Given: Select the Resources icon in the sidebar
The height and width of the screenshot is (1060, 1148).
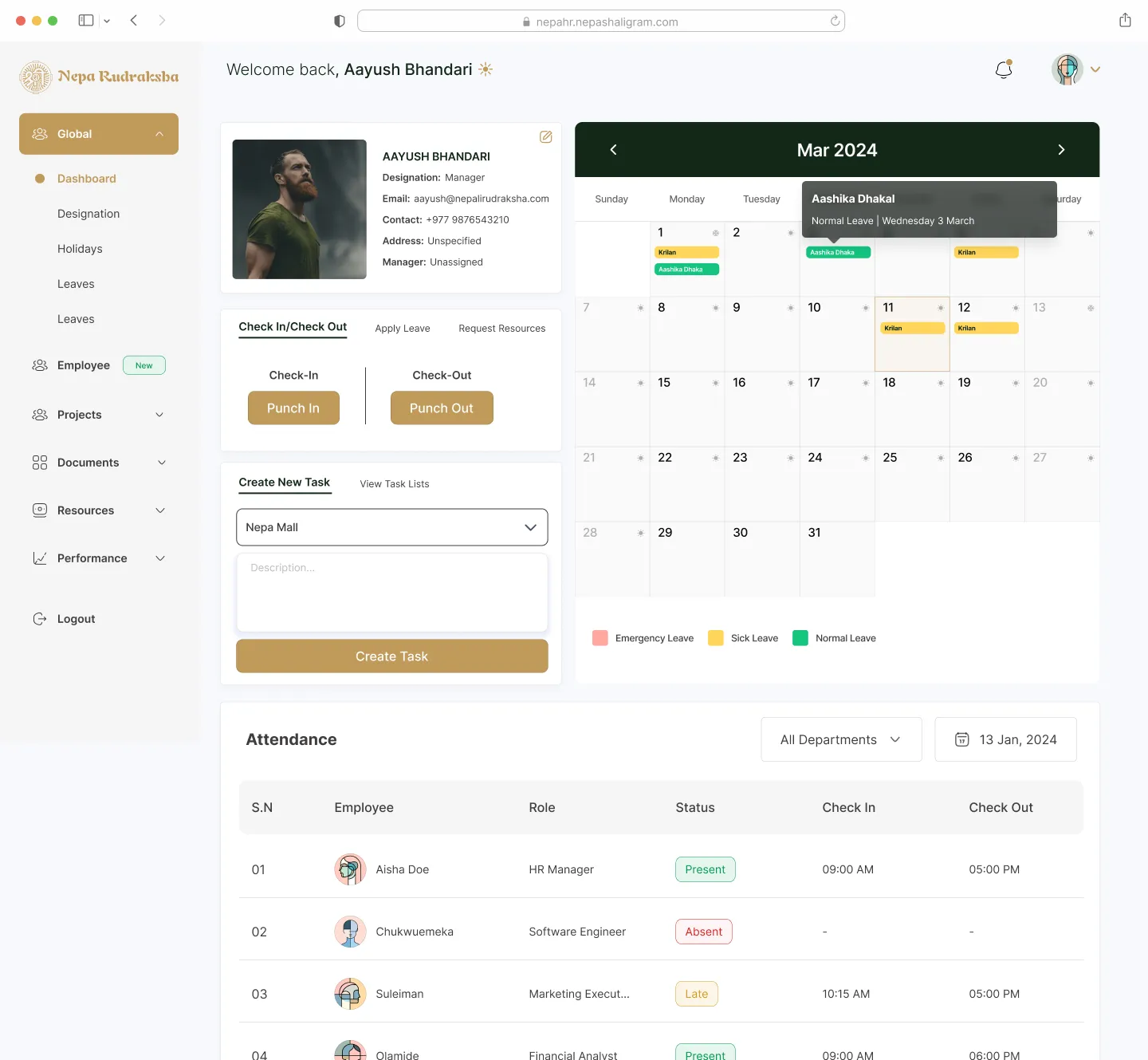Looking at the screenshot, I should point(39,510).
